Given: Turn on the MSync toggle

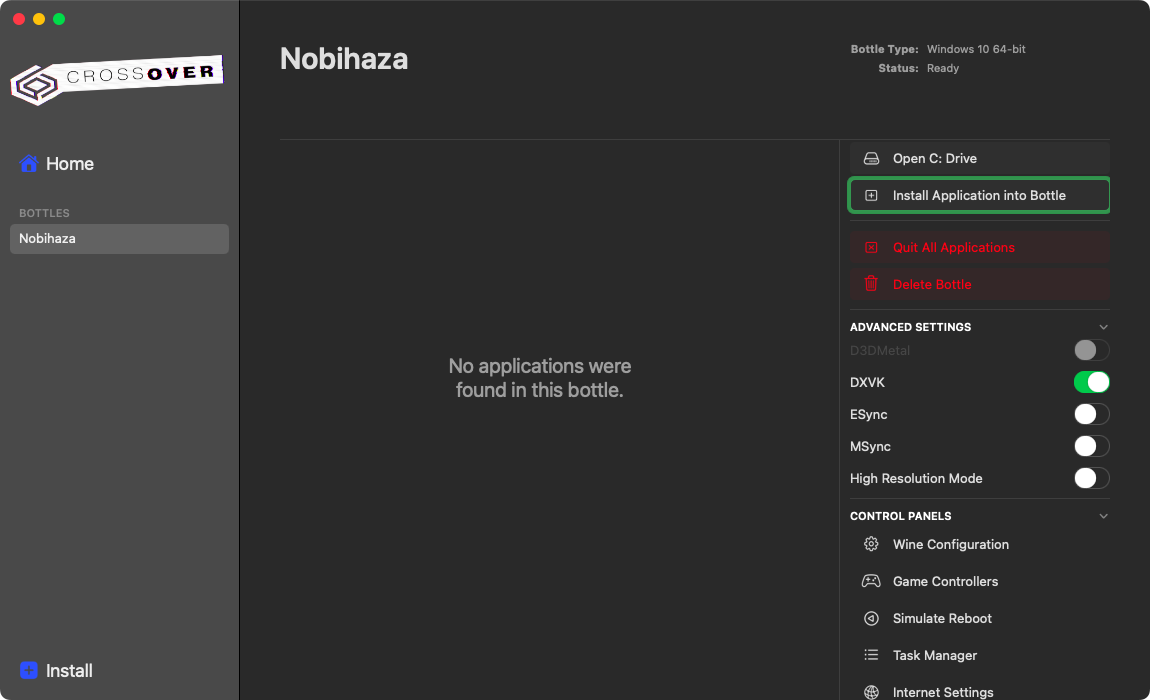Looking at the screenshot, I should 1091,447.
